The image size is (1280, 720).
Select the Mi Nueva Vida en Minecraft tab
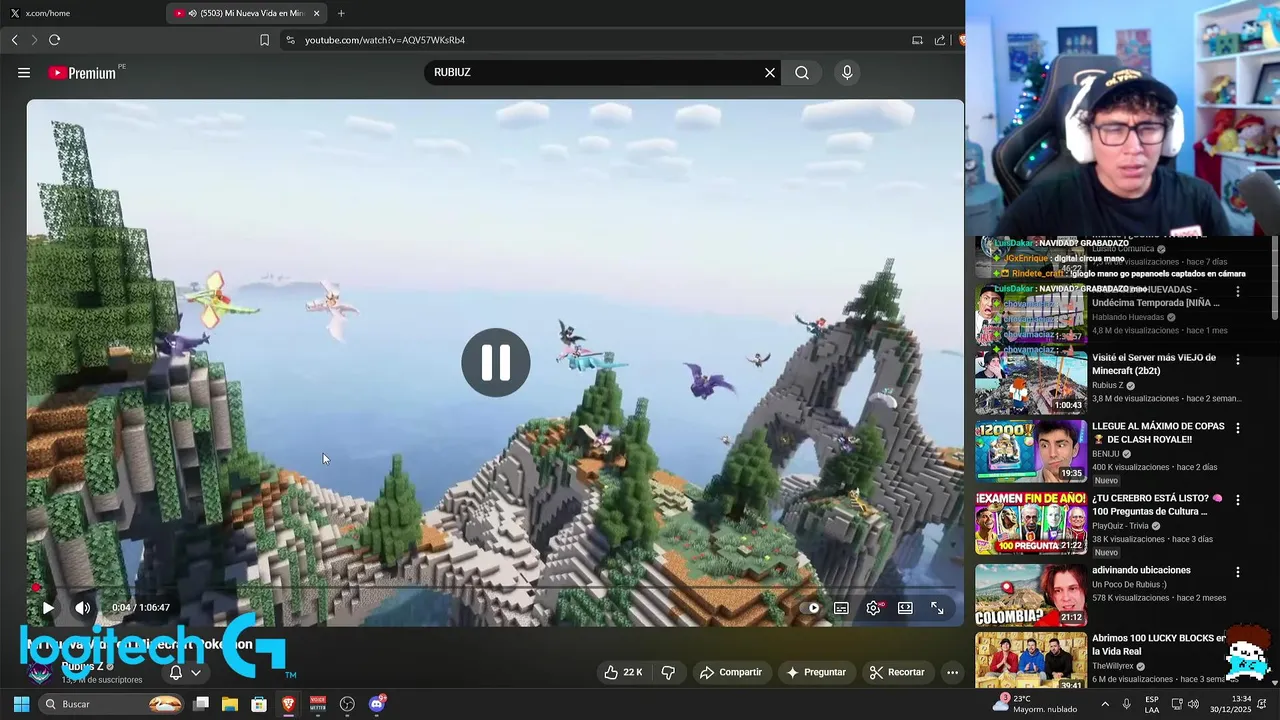245,13
